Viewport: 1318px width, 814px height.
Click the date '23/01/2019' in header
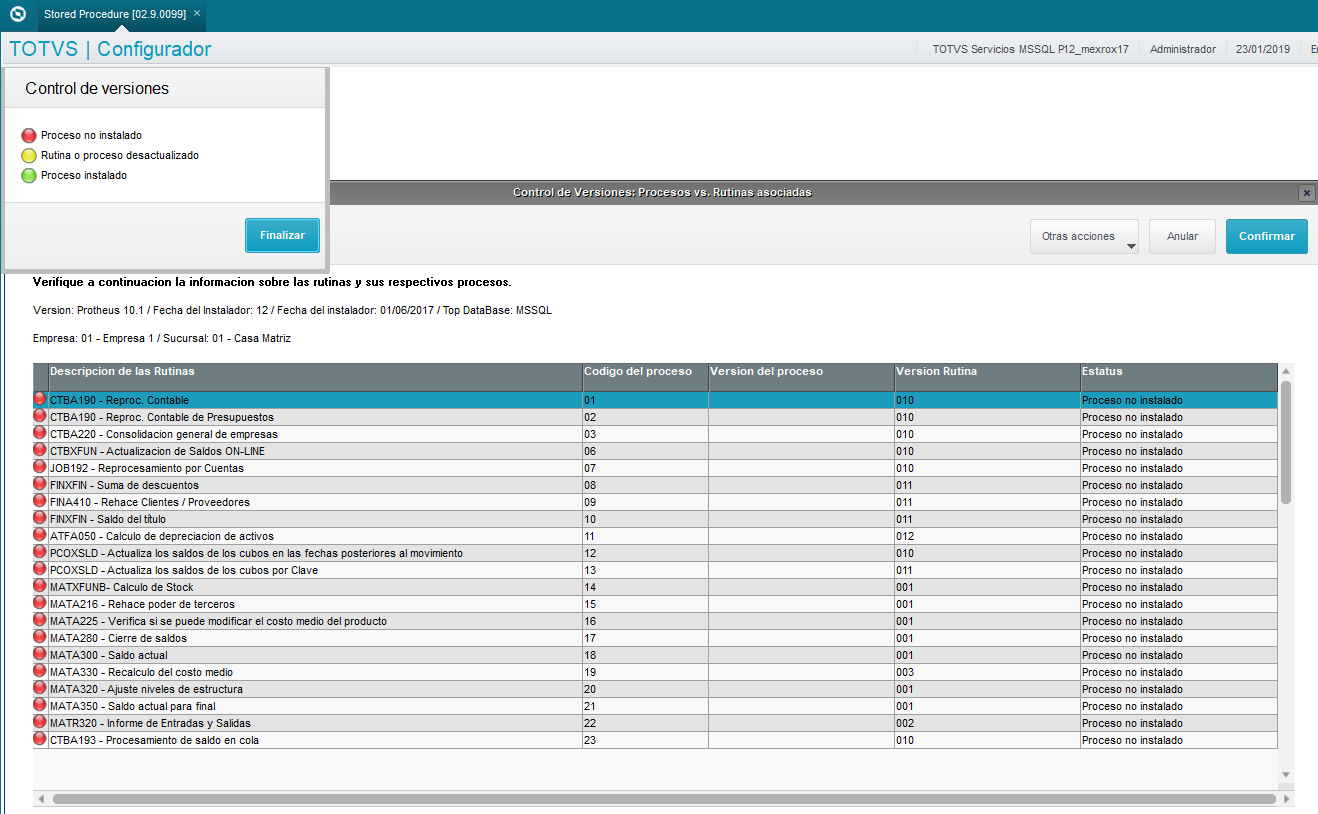pyautogui.click(x=1263, y=49)
